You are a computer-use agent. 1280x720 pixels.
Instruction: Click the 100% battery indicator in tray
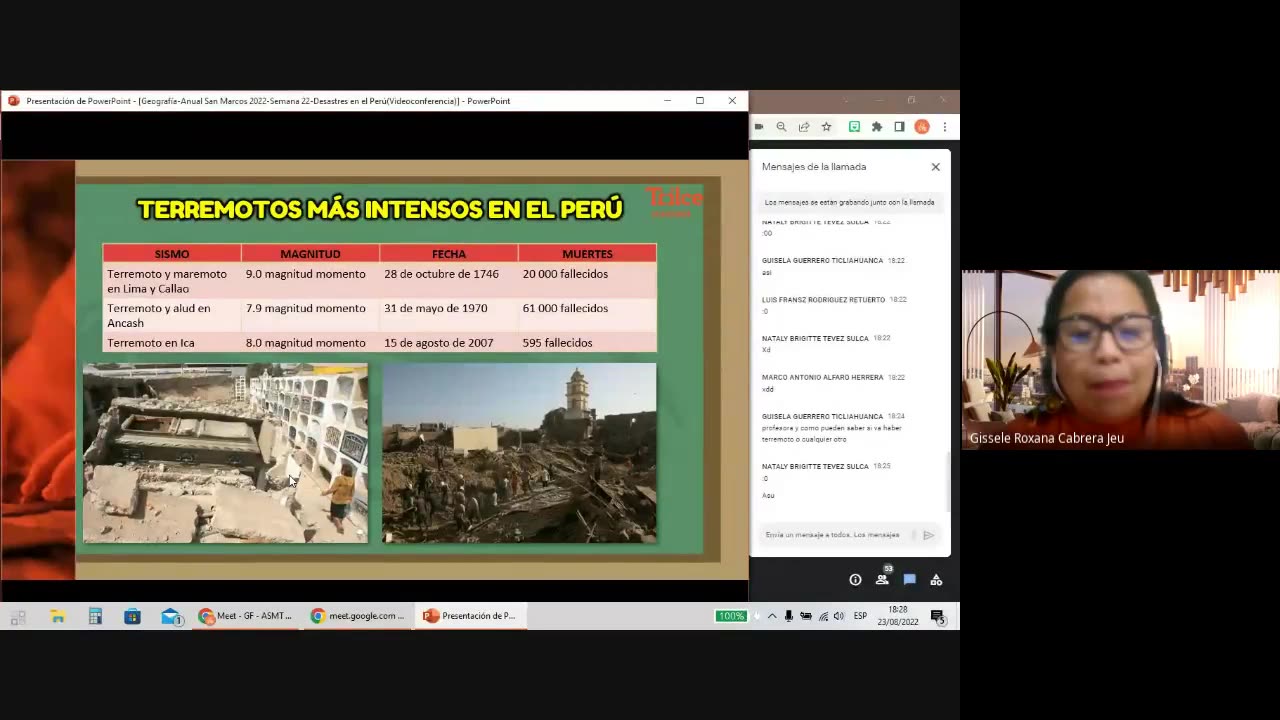click(x=731, y=616)
